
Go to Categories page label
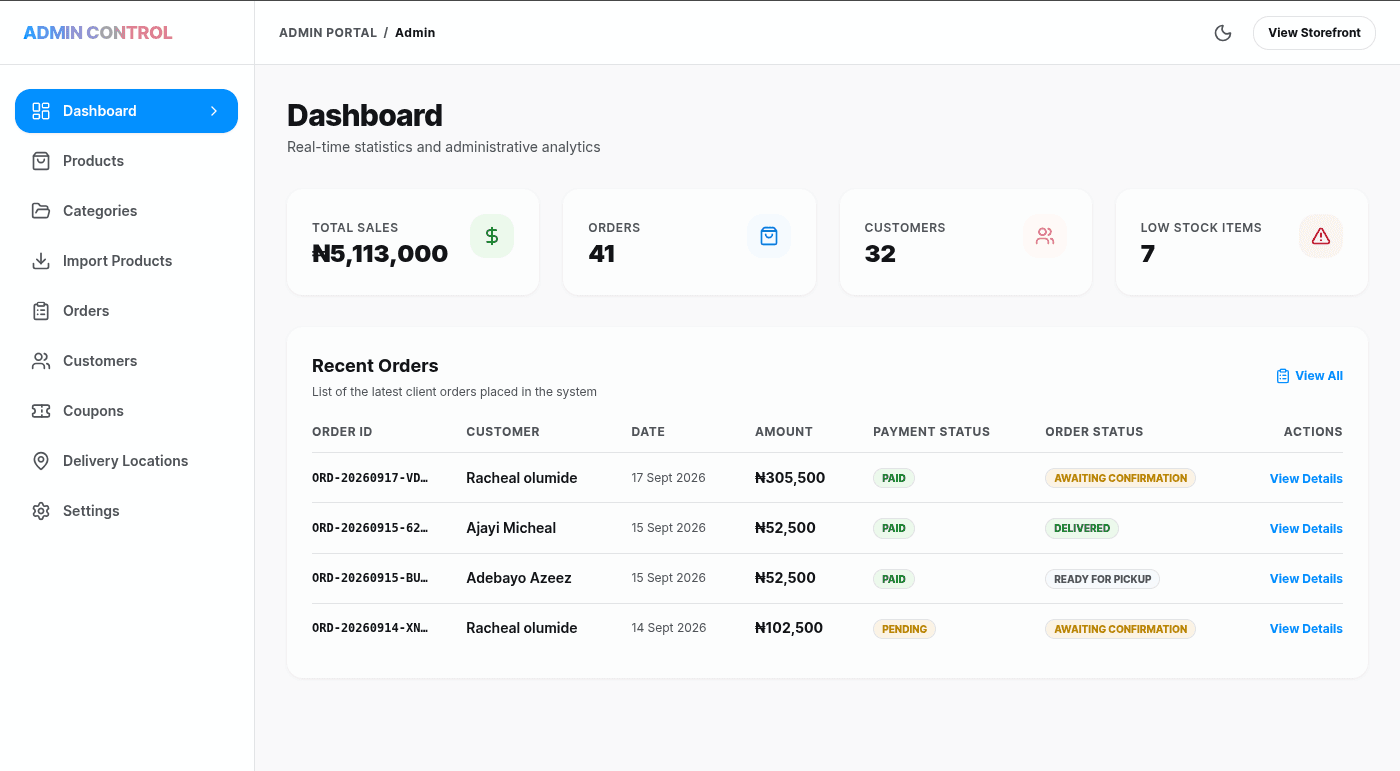(100, 211)
